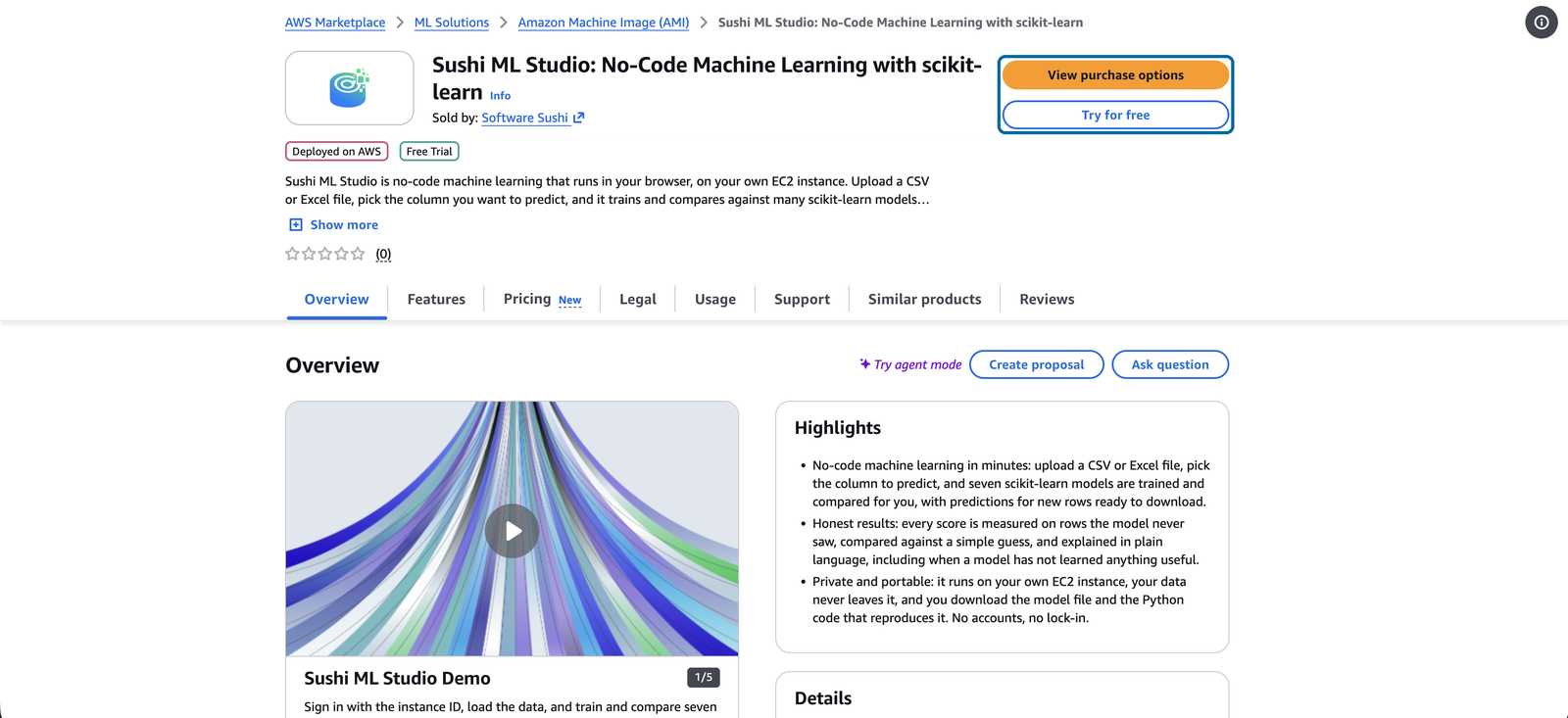The width and height of the screenshot is (1568, 718).
Task: Click the five-star rating row
Action: tap(324, 254)
